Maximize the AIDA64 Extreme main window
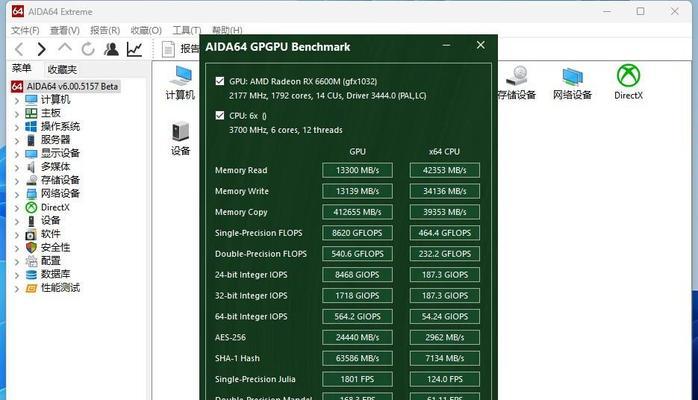This screenshot has width=698, height=400. coord(641,11)
